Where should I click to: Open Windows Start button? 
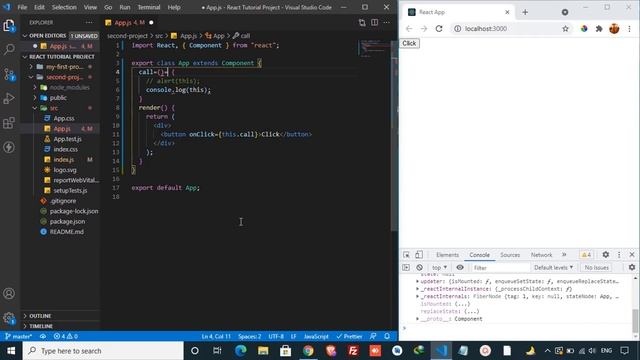[11, 351]
